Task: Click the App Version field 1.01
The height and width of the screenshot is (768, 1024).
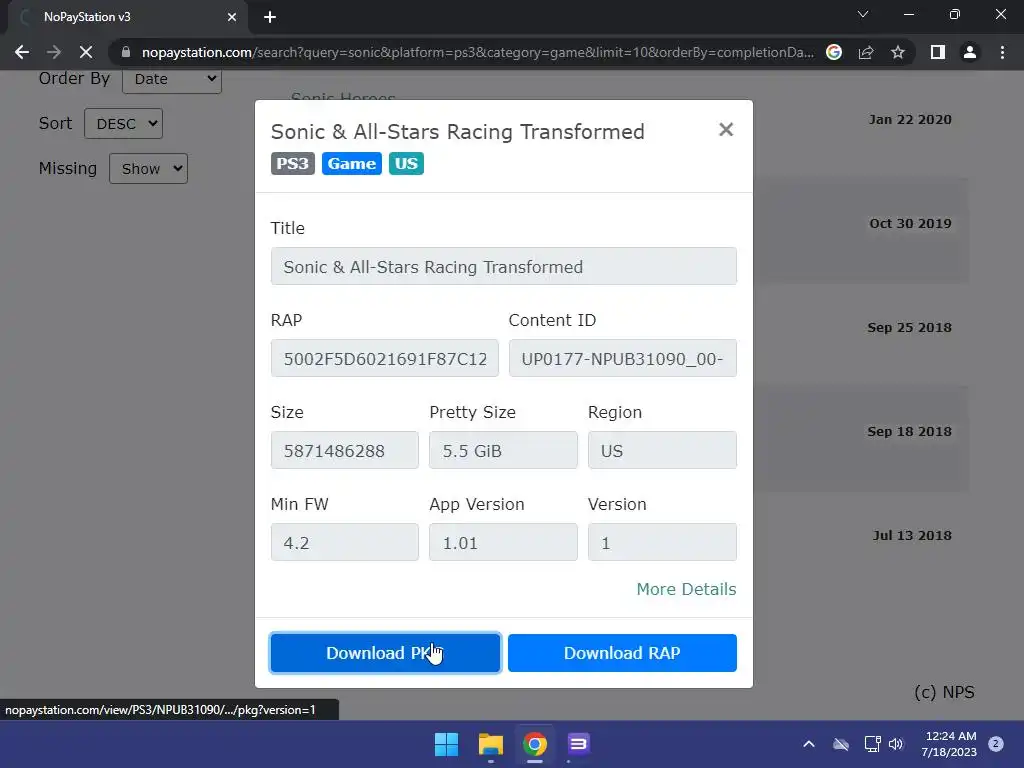Action: (503, 543)
